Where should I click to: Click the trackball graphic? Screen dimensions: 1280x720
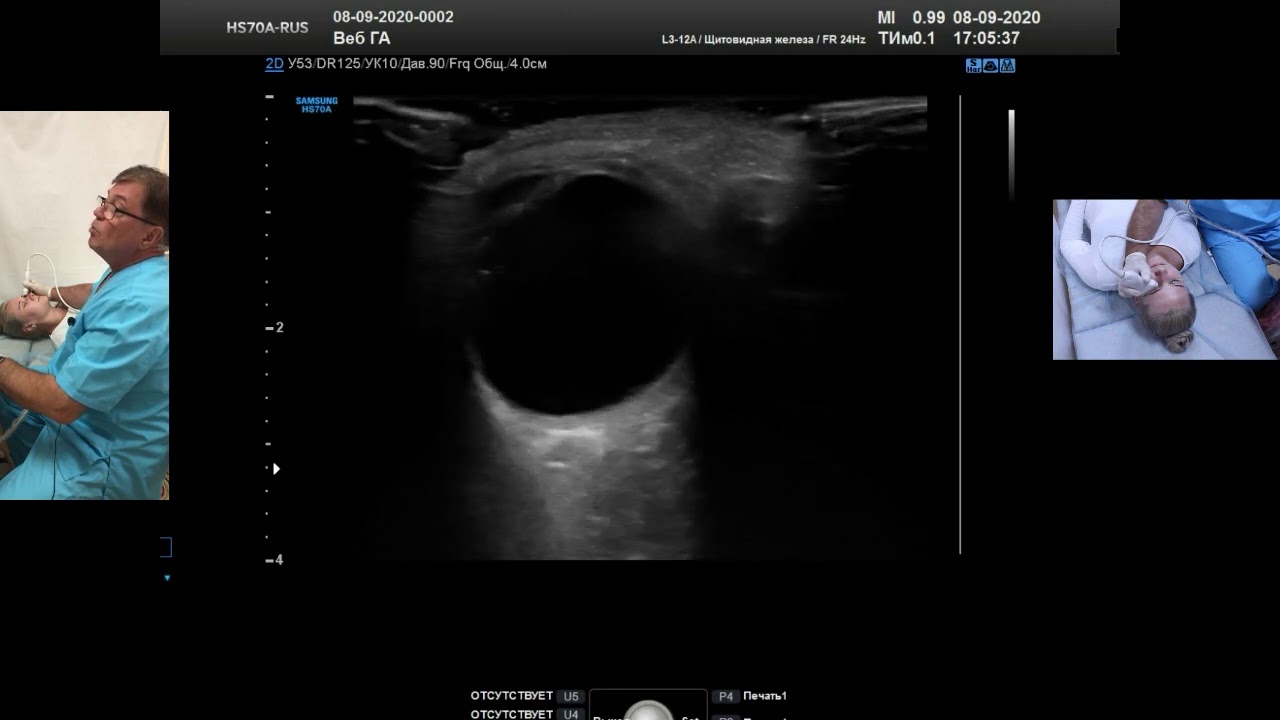pyautogui.click(x=648, y=710)
